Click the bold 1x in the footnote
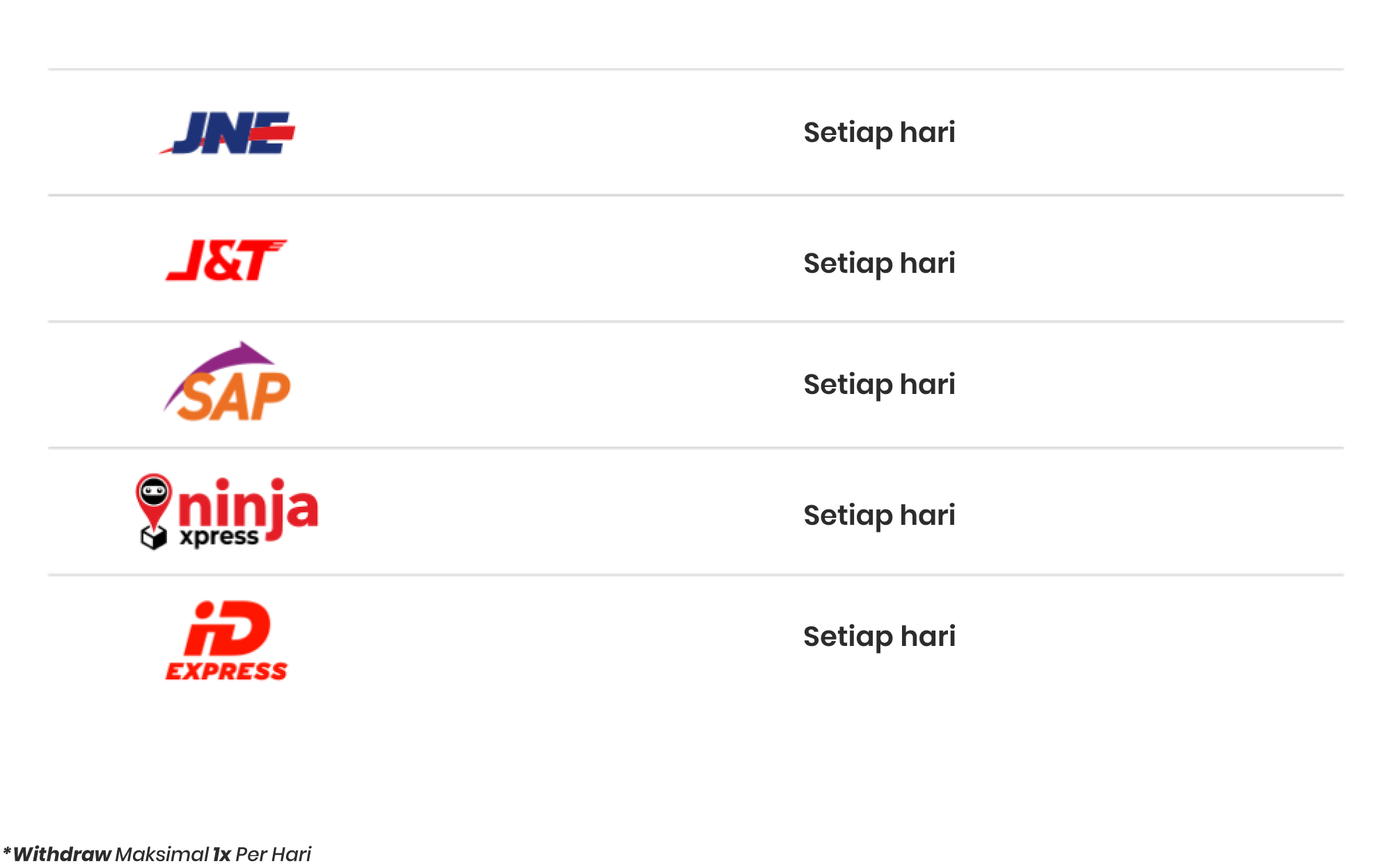The height and width of the screenshot is (868, 1392). (221, 854)
